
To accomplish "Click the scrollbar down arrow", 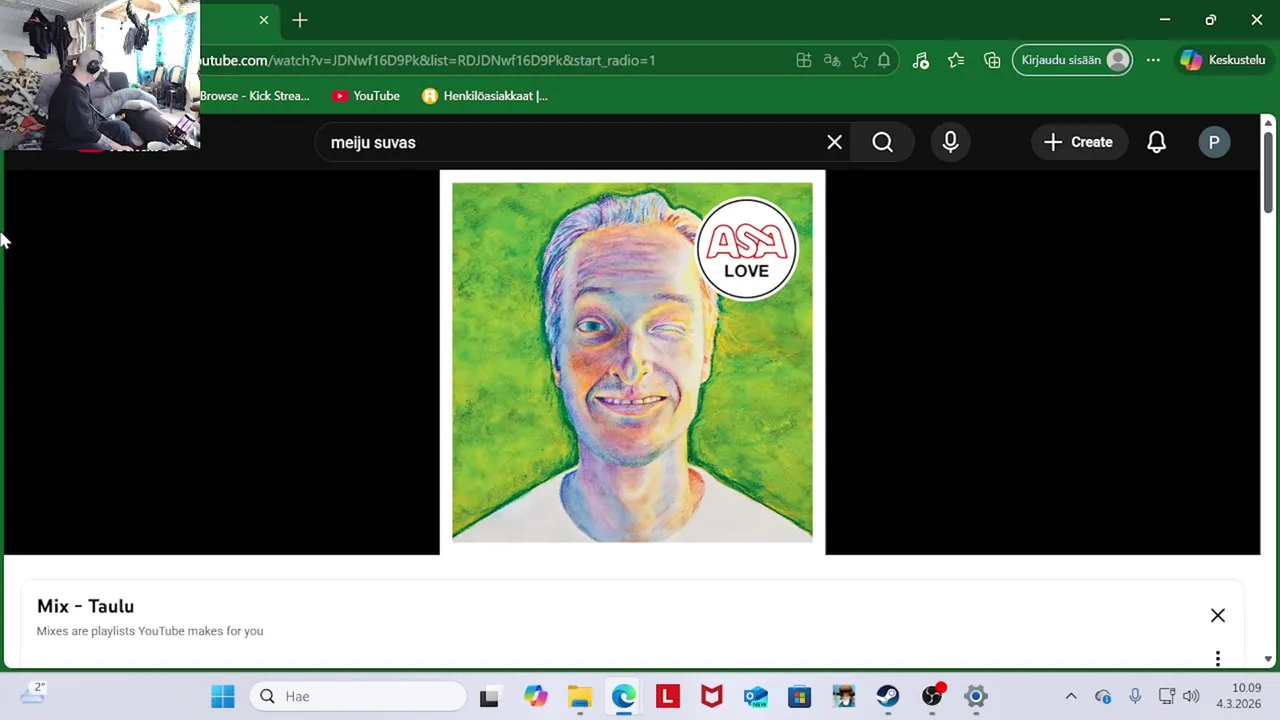I will click(x=1268, y=659).
